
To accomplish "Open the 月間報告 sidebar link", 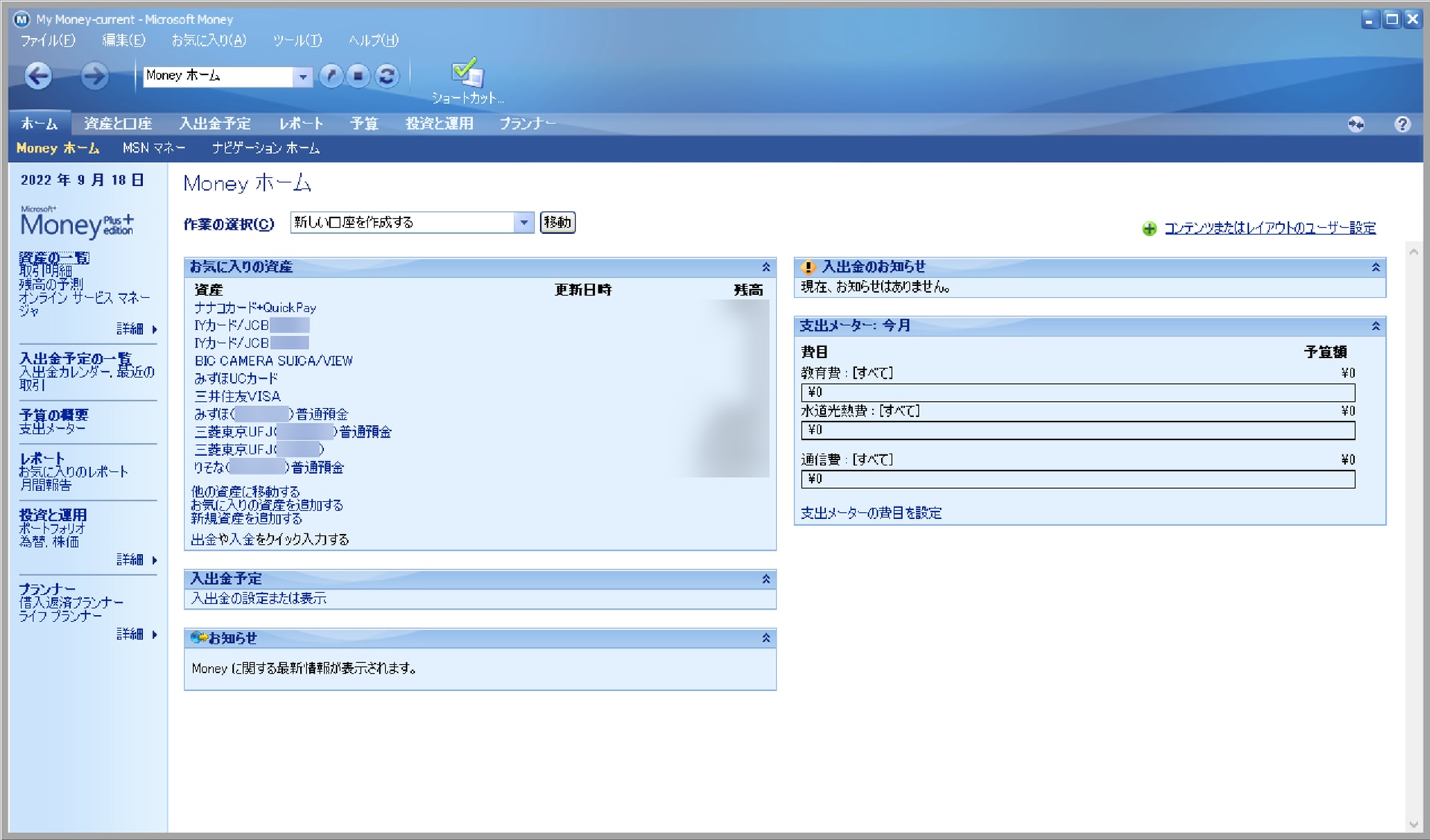I will click(45, 486).
